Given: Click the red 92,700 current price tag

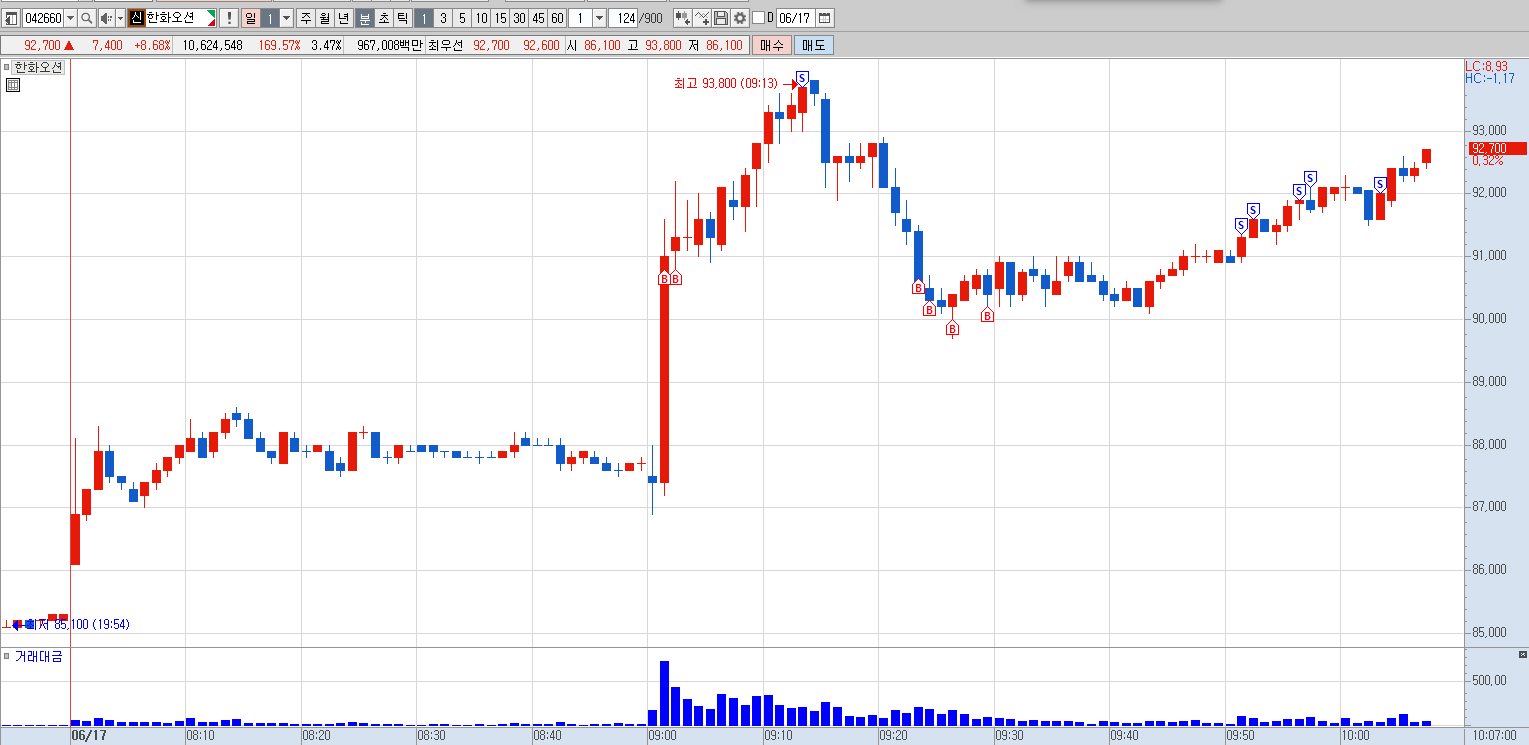Looking at the screenshot, I should (x=1497, y=148).
